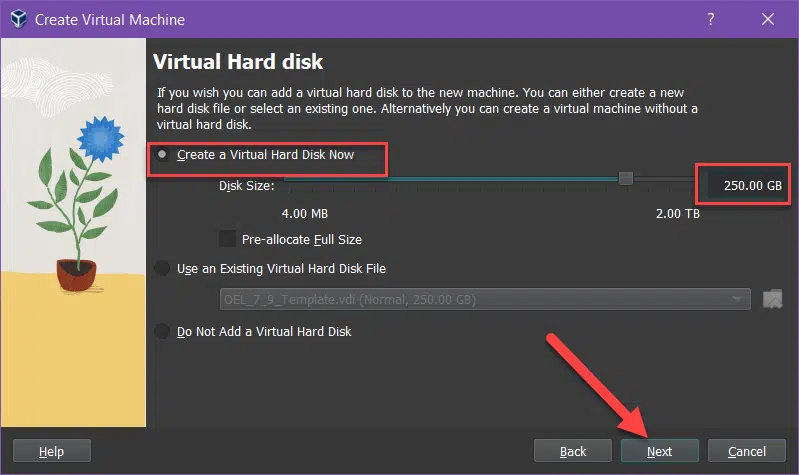Click the blue flower illustration
Viewport: 799px width, 475px height.
101,139
